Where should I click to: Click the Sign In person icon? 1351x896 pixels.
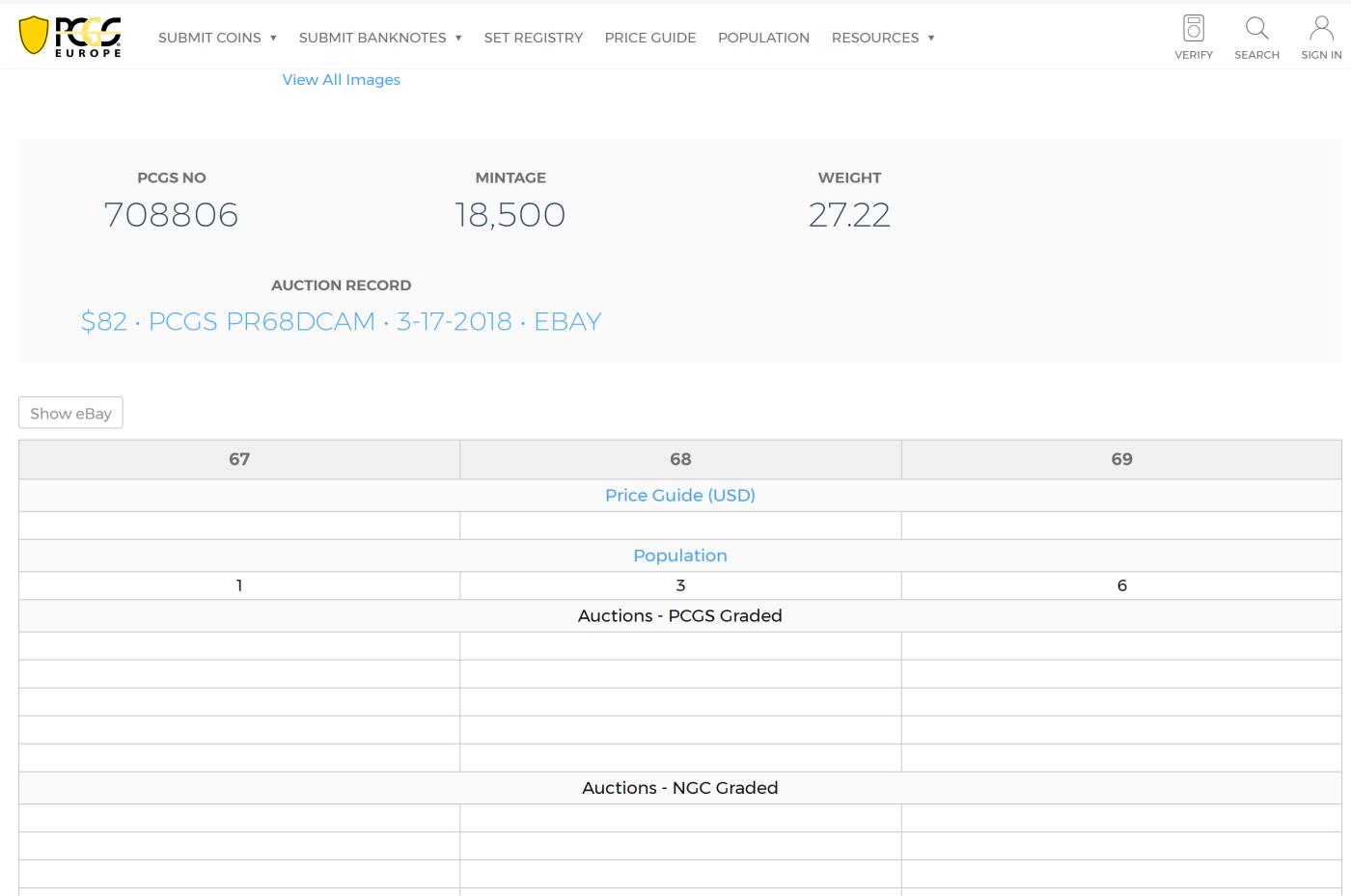pos(1321,29)
